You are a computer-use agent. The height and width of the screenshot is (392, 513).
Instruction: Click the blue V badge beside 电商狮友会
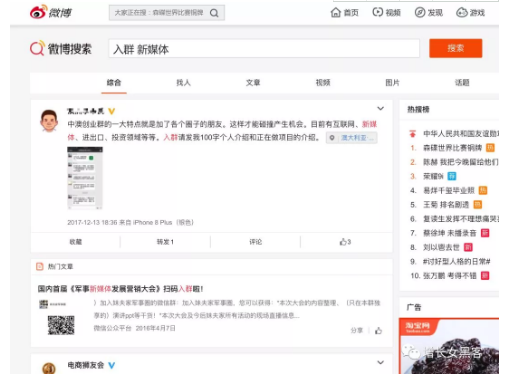click(112, 365)
